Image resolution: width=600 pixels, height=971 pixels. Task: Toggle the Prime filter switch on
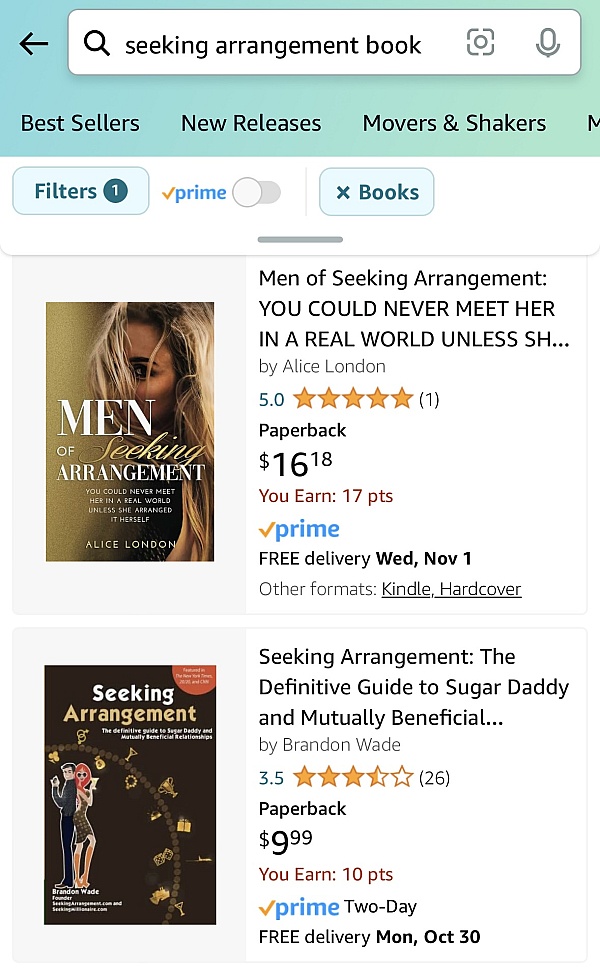point(256,192)
